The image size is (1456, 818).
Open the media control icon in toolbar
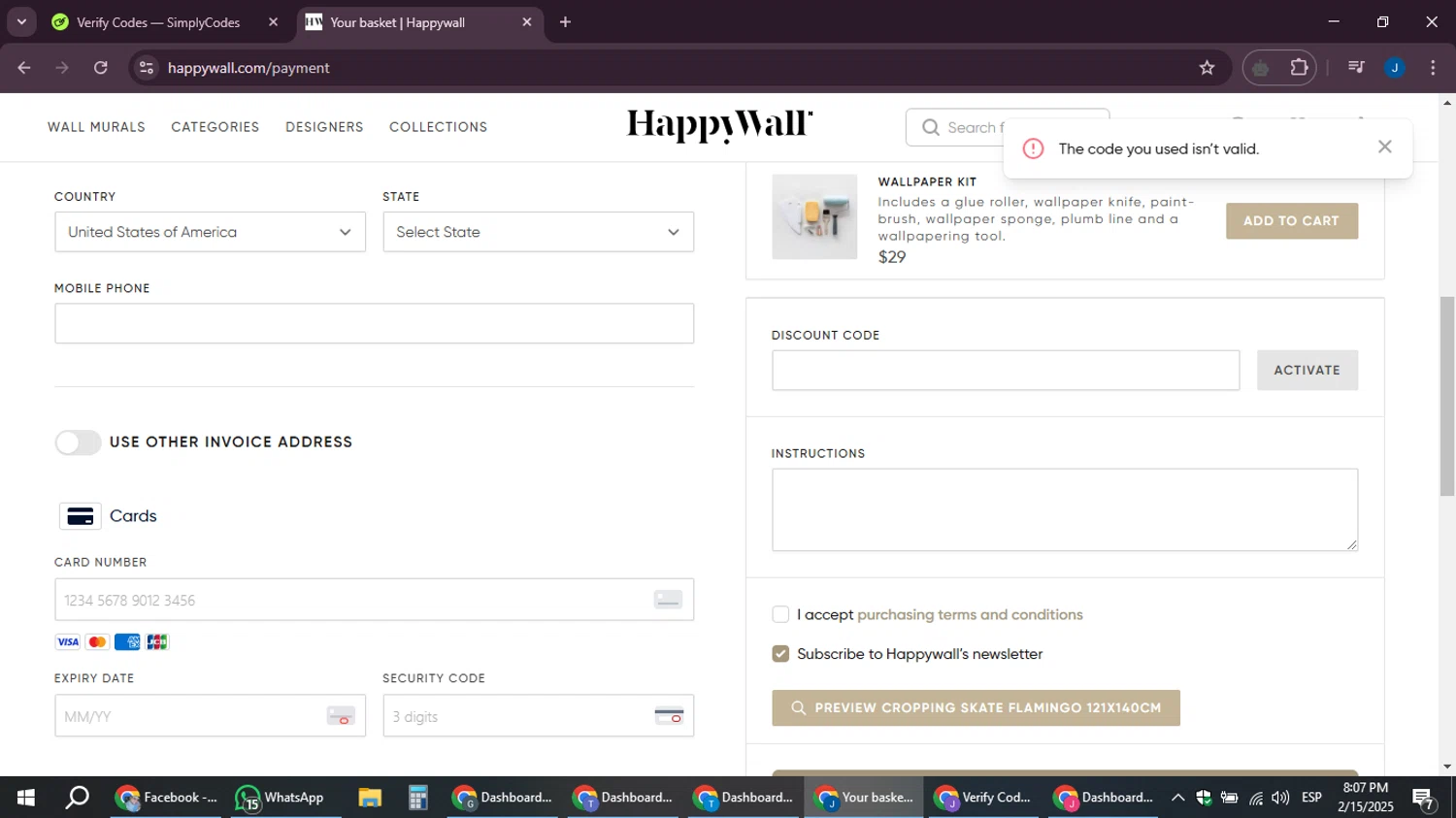point(1356,68)
